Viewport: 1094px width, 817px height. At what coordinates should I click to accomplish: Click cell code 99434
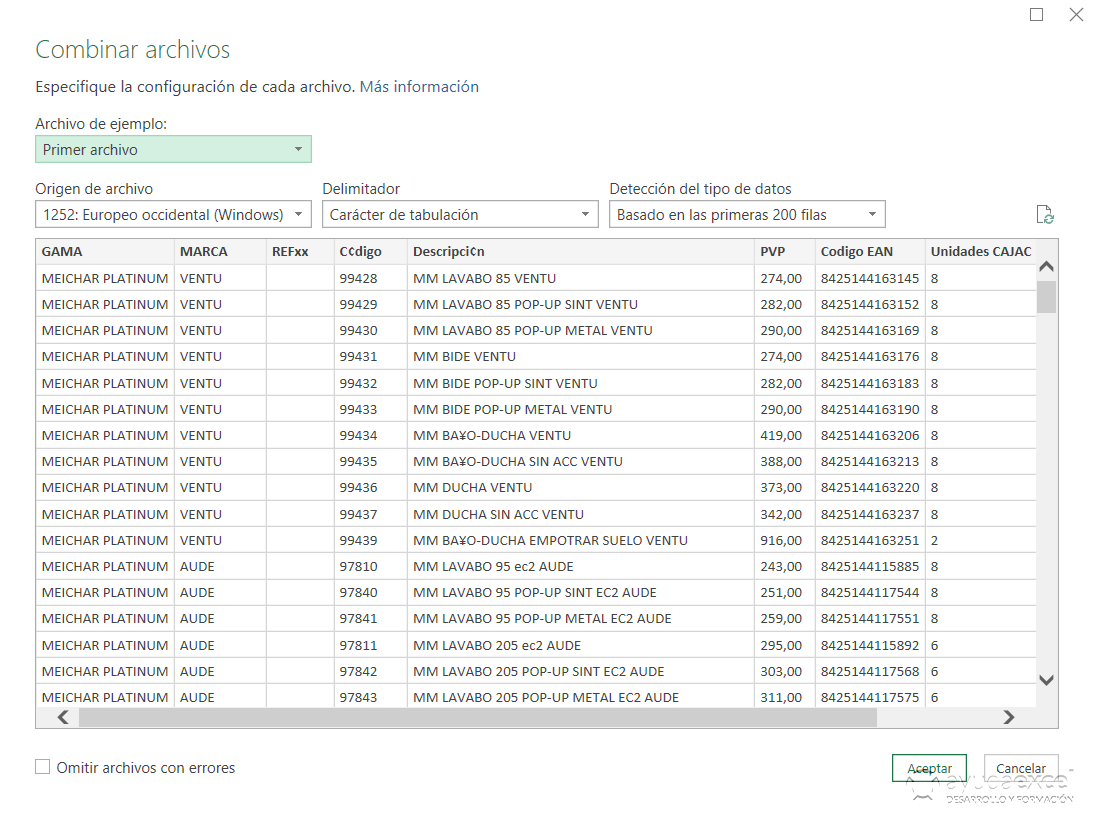tap(370, 435)
